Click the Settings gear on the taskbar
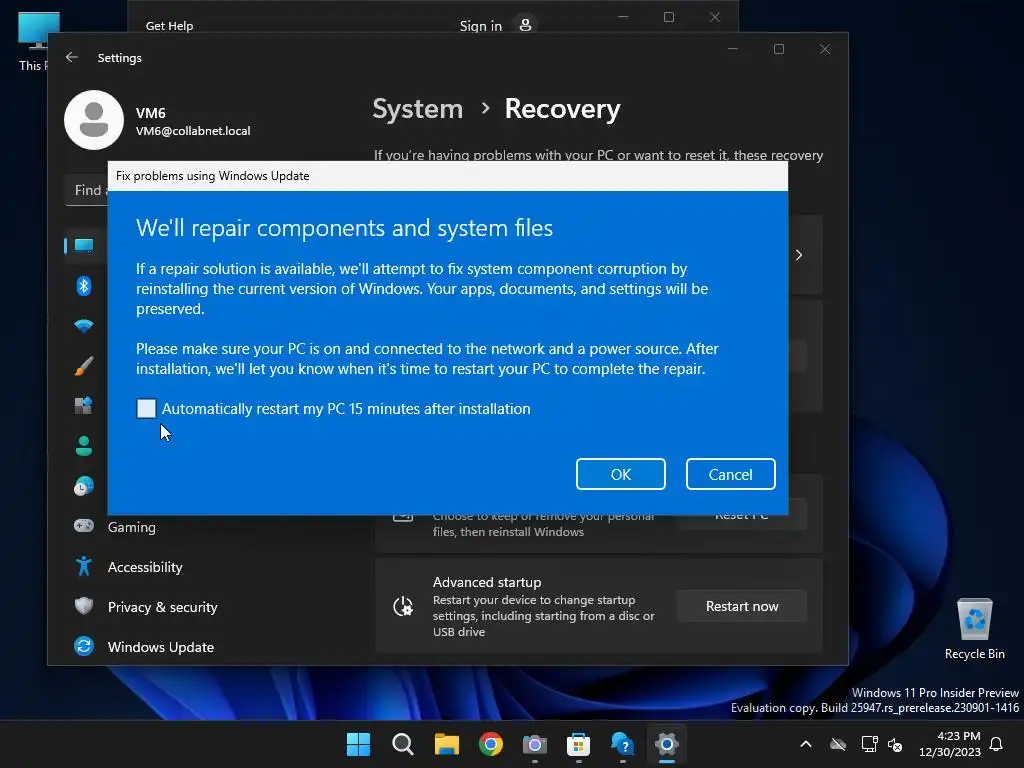 click(x=667, y=744)
